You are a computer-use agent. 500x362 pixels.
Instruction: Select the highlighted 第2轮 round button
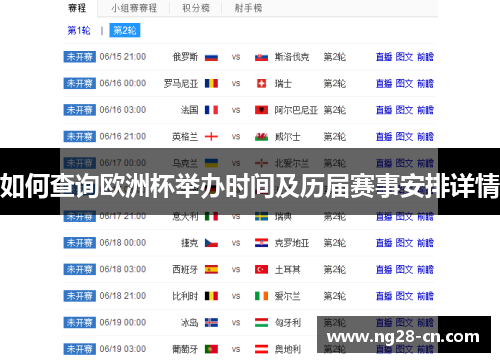(125, 30)
